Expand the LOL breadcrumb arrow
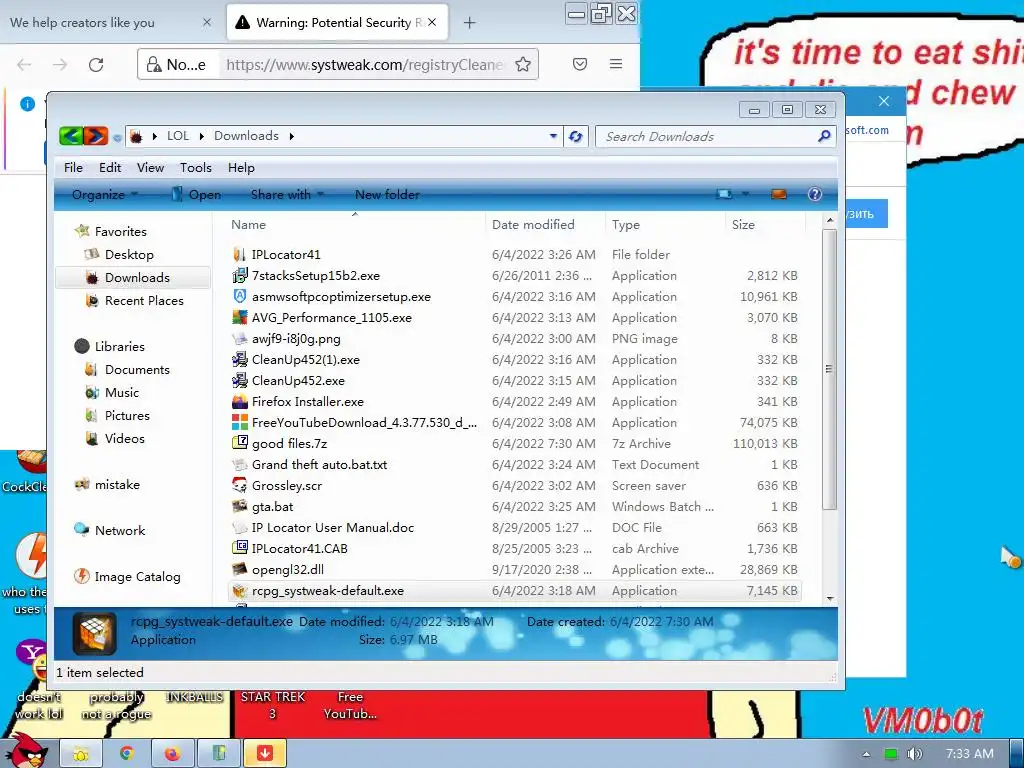The image size is (1024, 768). (x=201, y=136)
